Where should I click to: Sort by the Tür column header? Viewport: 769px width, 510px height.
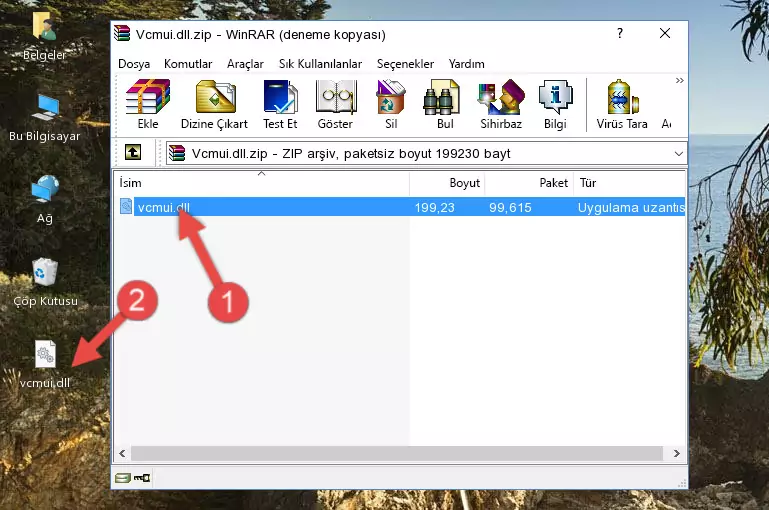coord(630,183)
